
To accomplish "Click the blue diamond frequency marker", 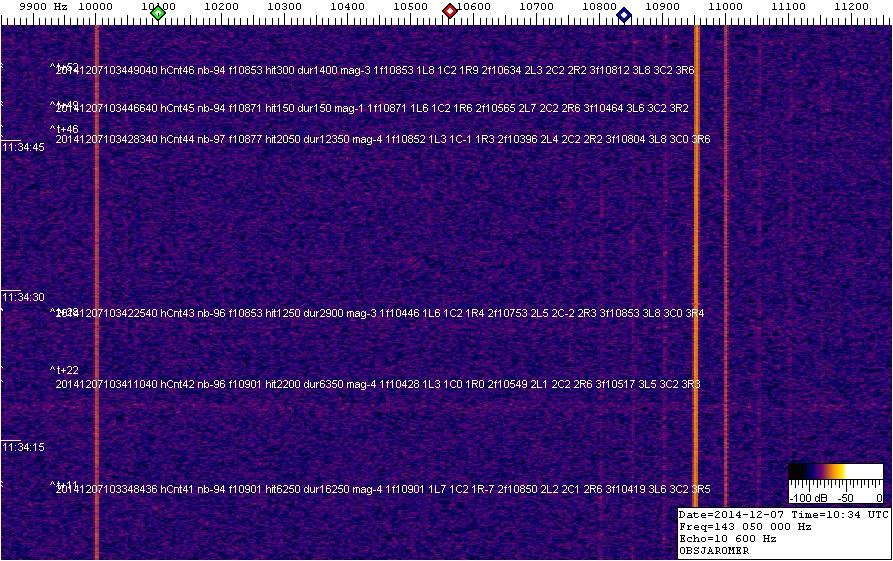I will tap(624, 14).
